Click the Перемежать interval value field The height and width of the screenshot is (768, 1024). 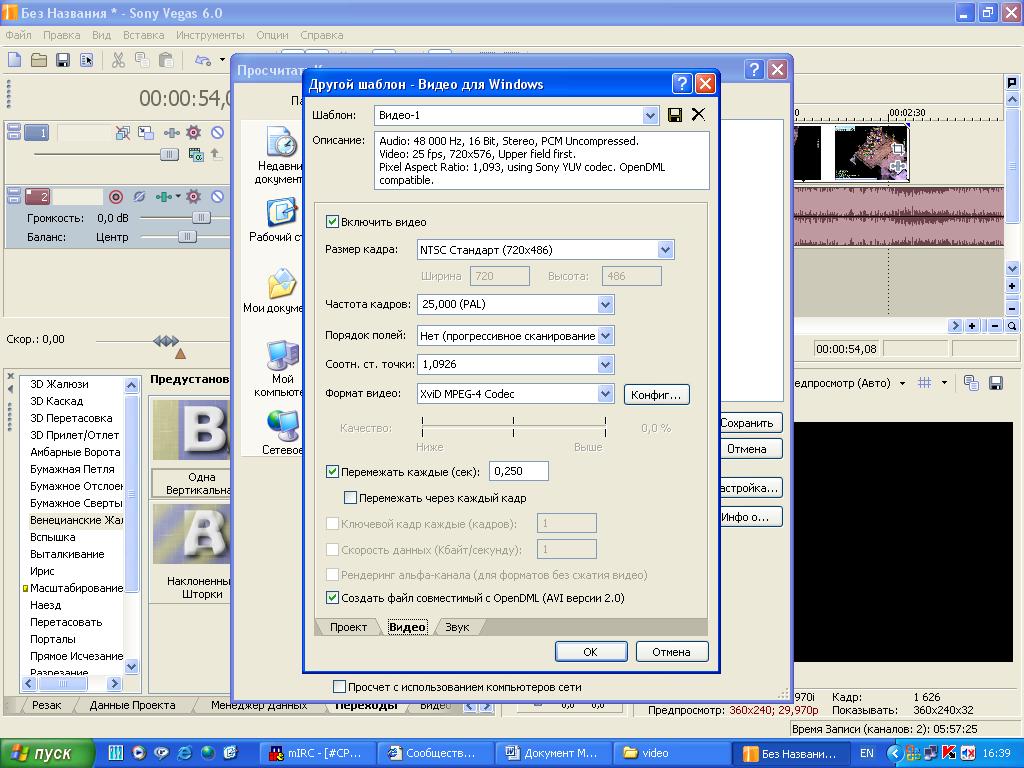pos(519,471)
